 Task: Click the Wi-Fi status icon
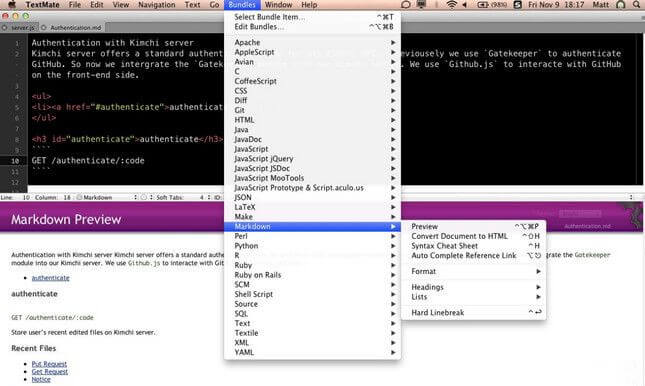pyautogui.click(x=452, y=5)
